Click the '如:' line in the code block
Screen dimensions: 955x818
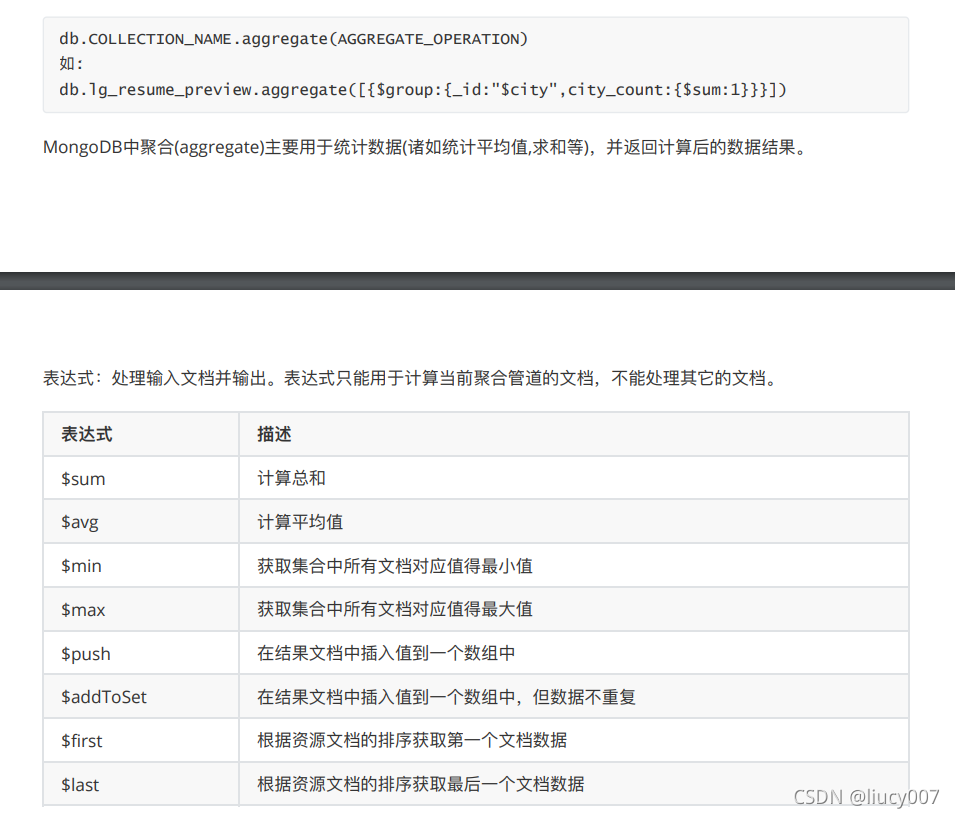[x=71, y=63]
